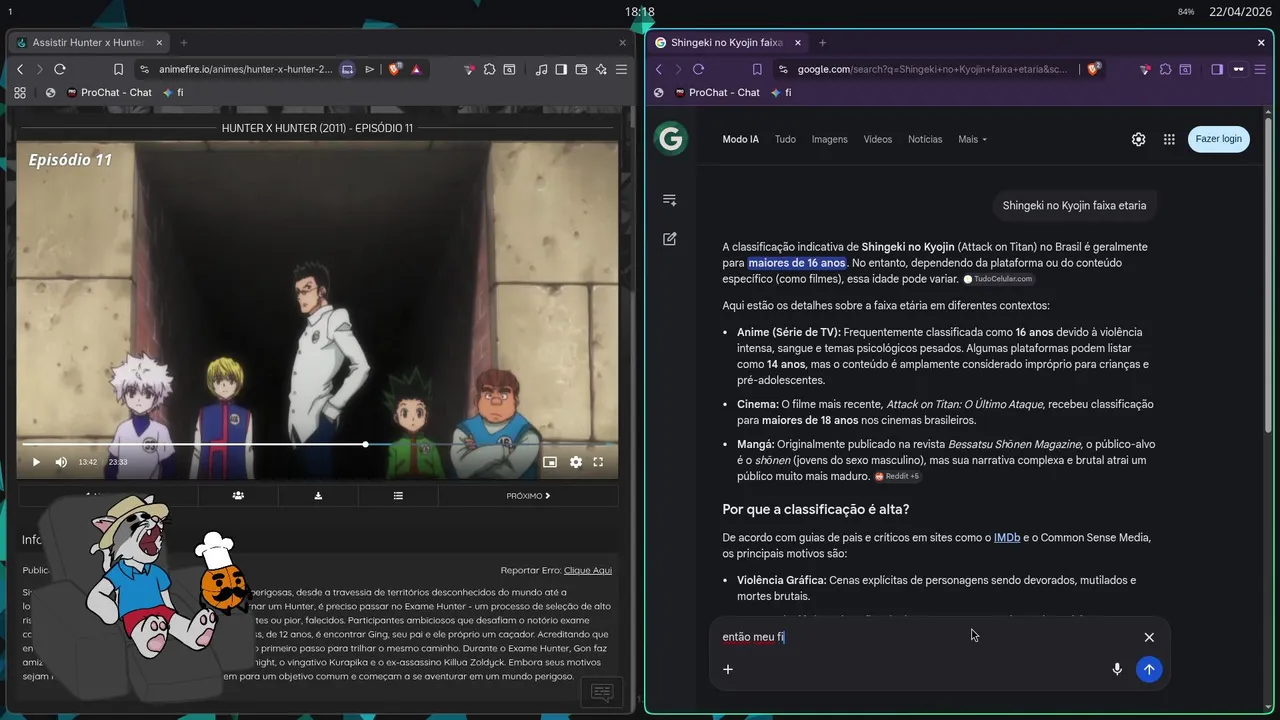
Task: Click the google.com address bar
Action: coord(932,69)
